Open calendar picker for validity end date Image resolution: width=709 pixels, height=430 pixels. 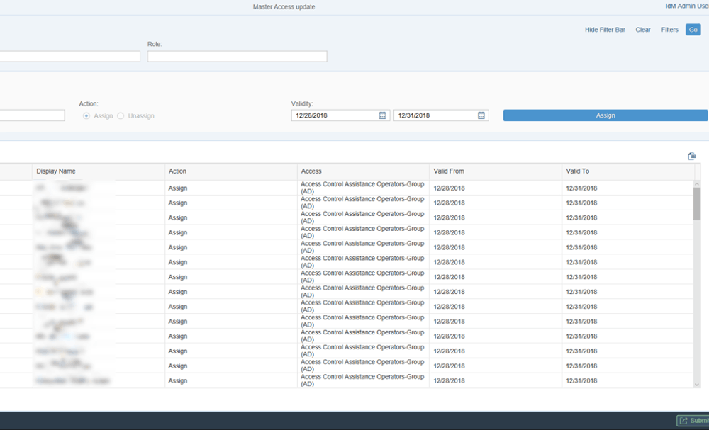481,115
